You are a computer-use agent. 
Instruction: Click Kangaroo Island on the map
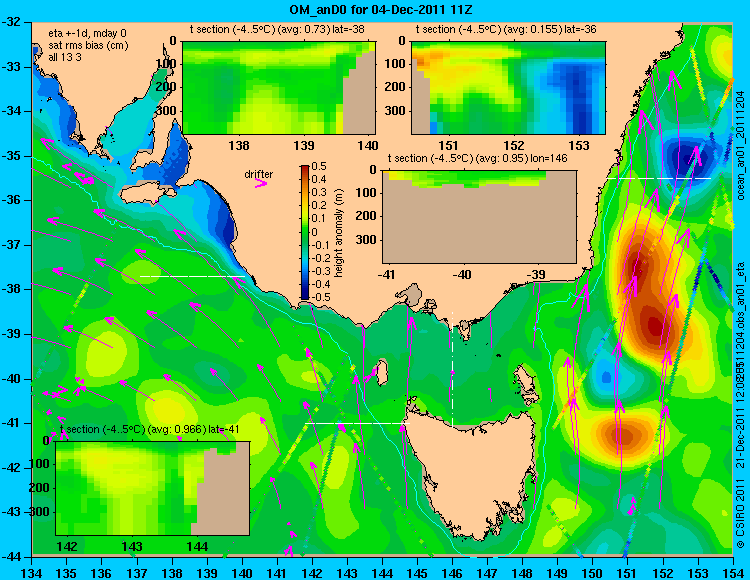click(x=148, y=195)
